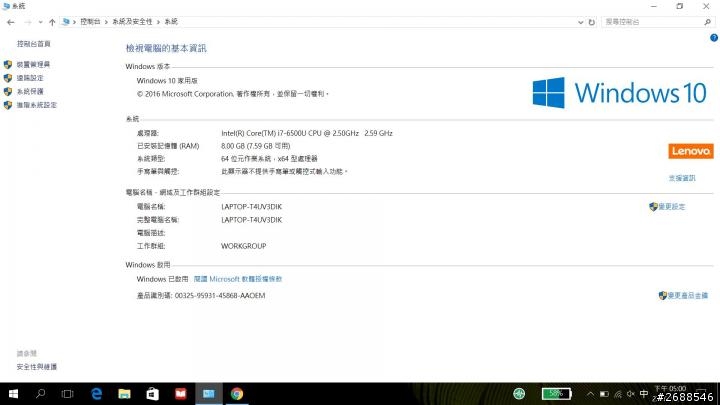Click the battery icon in system tray

tap(604, 394)
